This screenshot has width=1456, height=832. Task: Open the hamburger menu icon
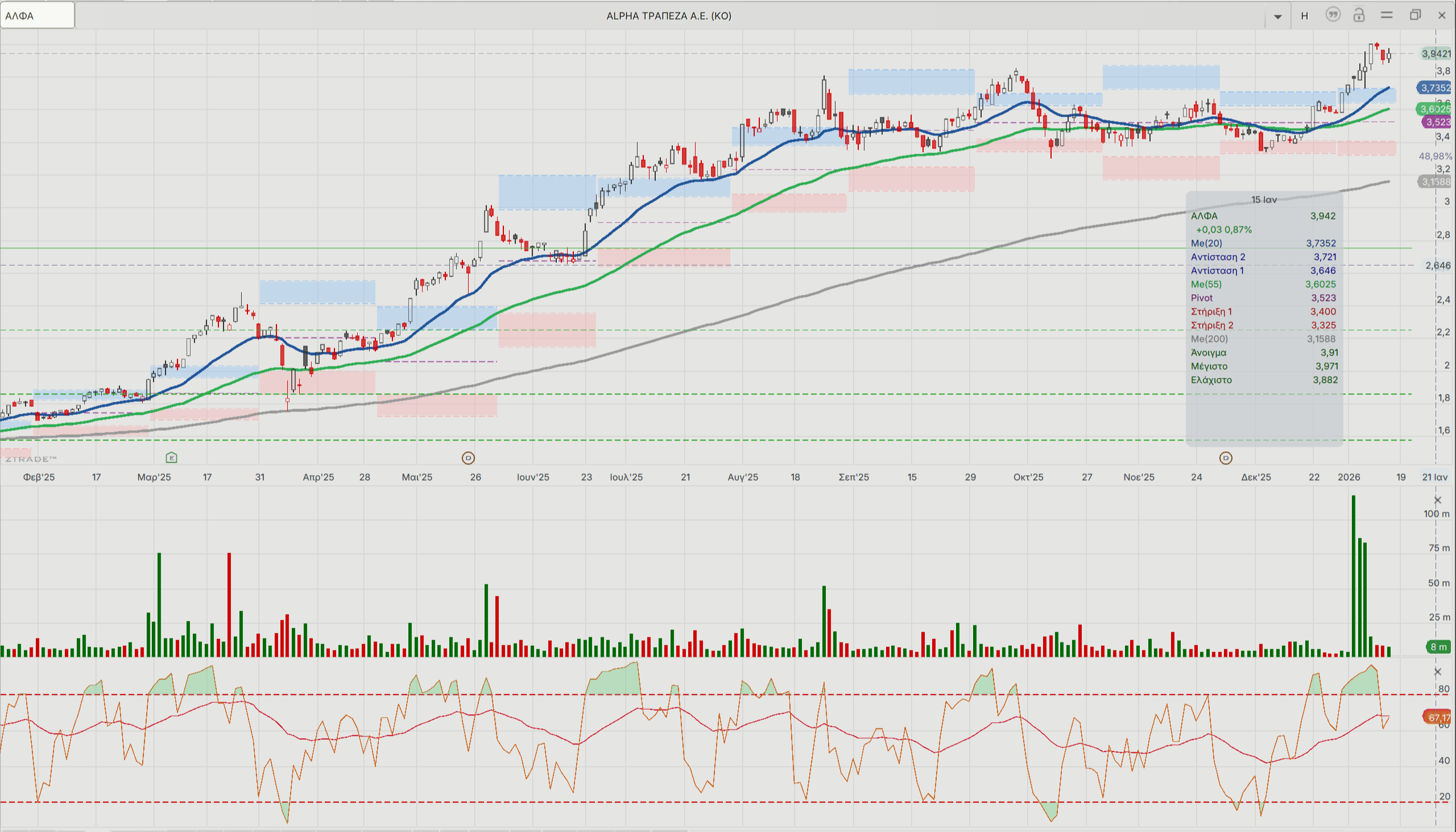1387,15
